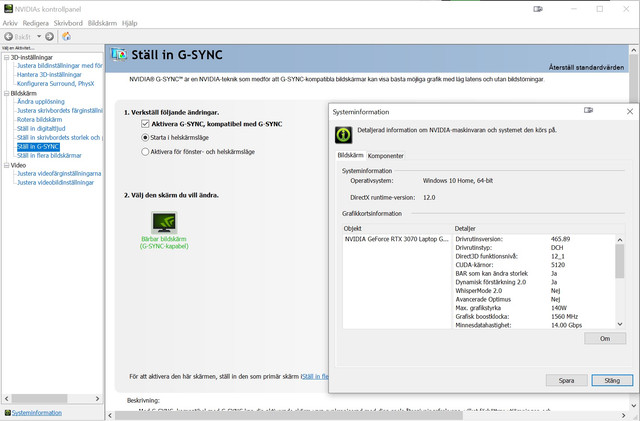This screenshot has width=640, height=421.
Task: Open Justera videofärginställningarna
Action: 59,174
